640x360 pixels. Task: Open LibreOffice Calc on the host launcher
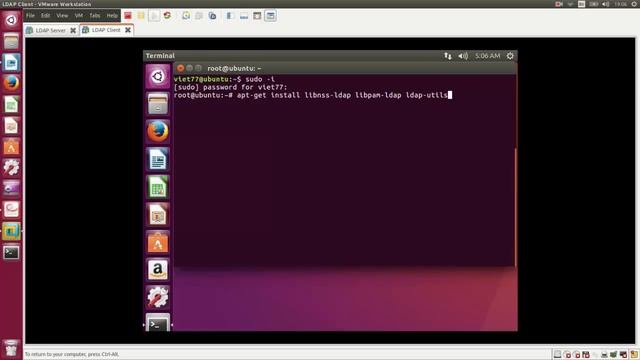11,104
